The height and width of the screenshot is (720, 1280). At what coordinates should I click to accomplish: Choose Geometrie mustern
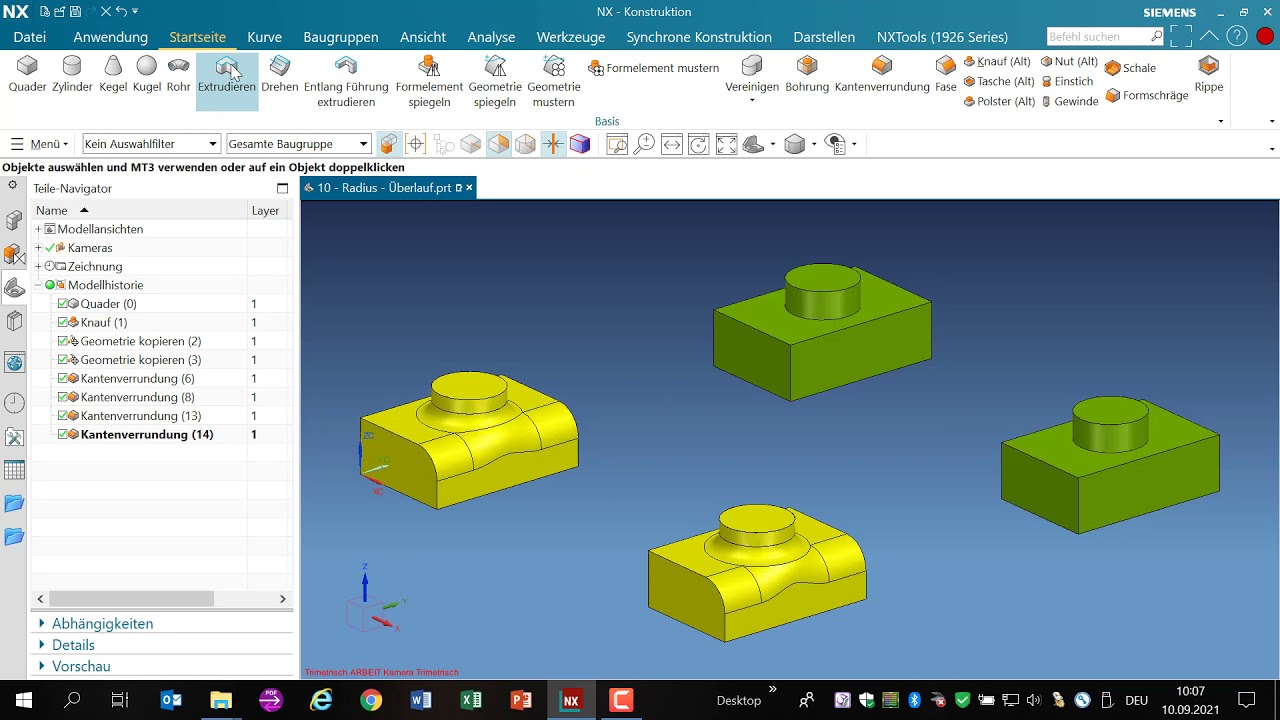(x=554, y=82)
